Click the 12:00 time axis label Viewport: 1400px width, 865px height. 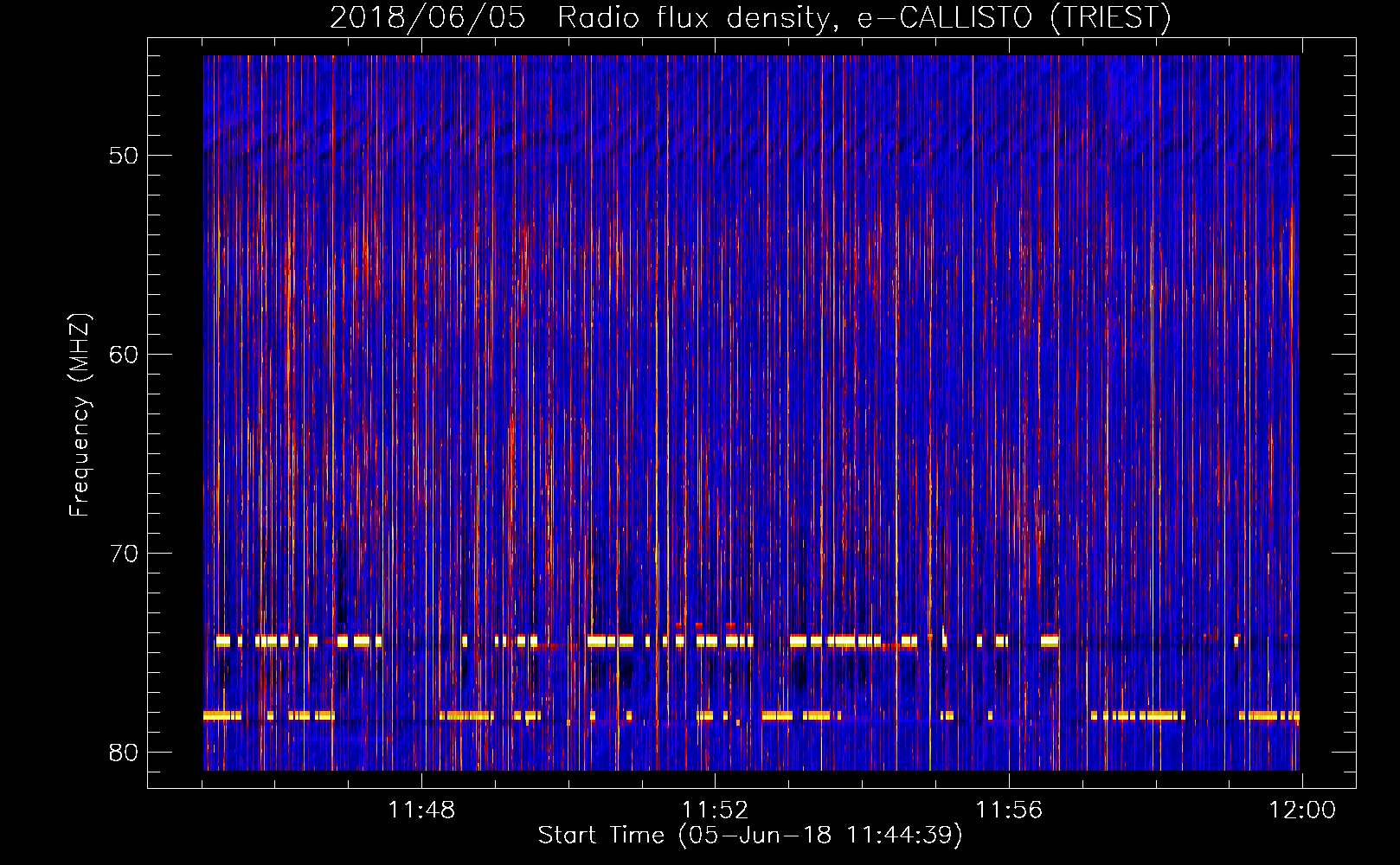1302,811
